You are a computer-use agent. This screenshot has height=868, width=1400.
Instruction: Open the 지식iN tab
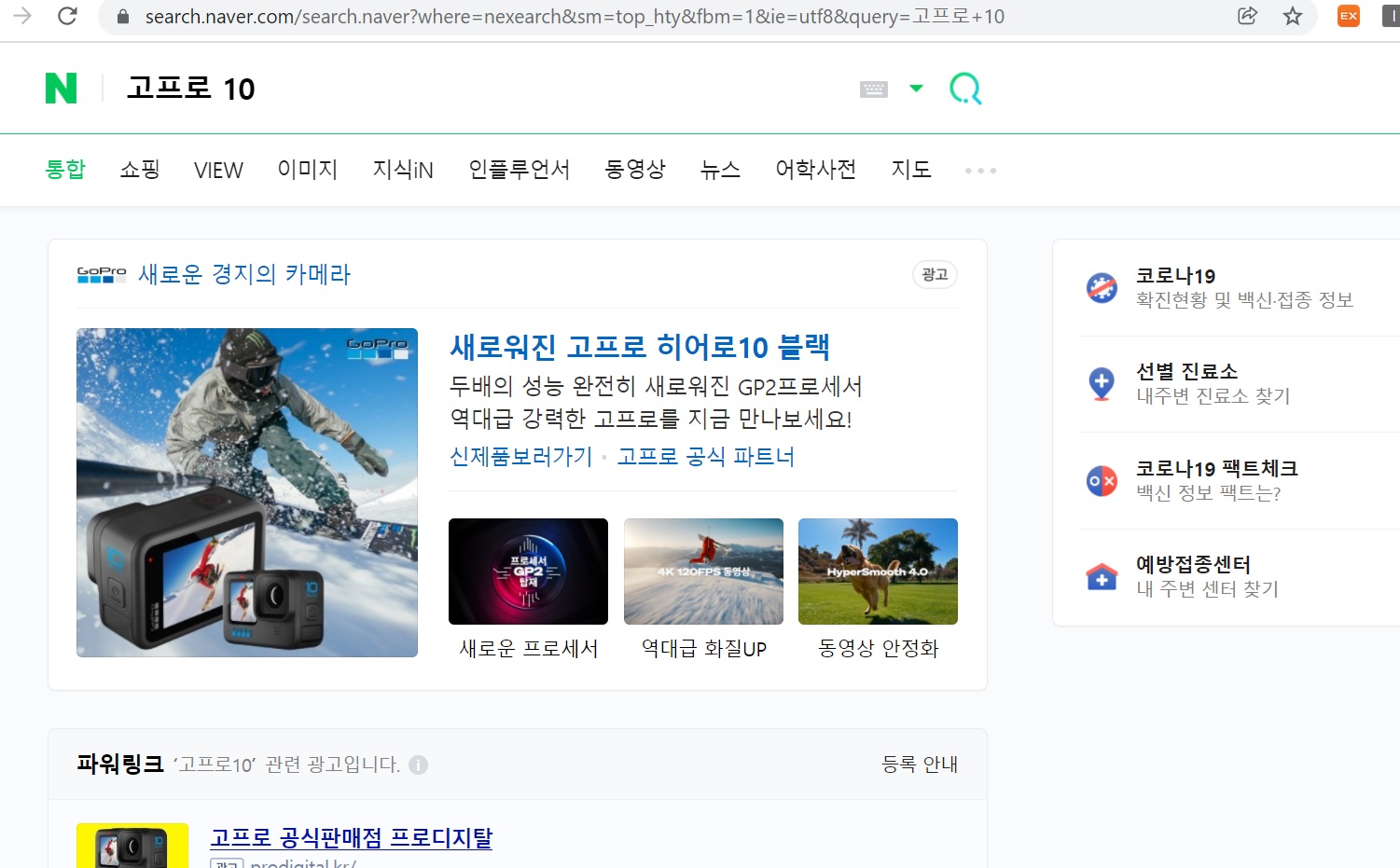coord(403,170)
